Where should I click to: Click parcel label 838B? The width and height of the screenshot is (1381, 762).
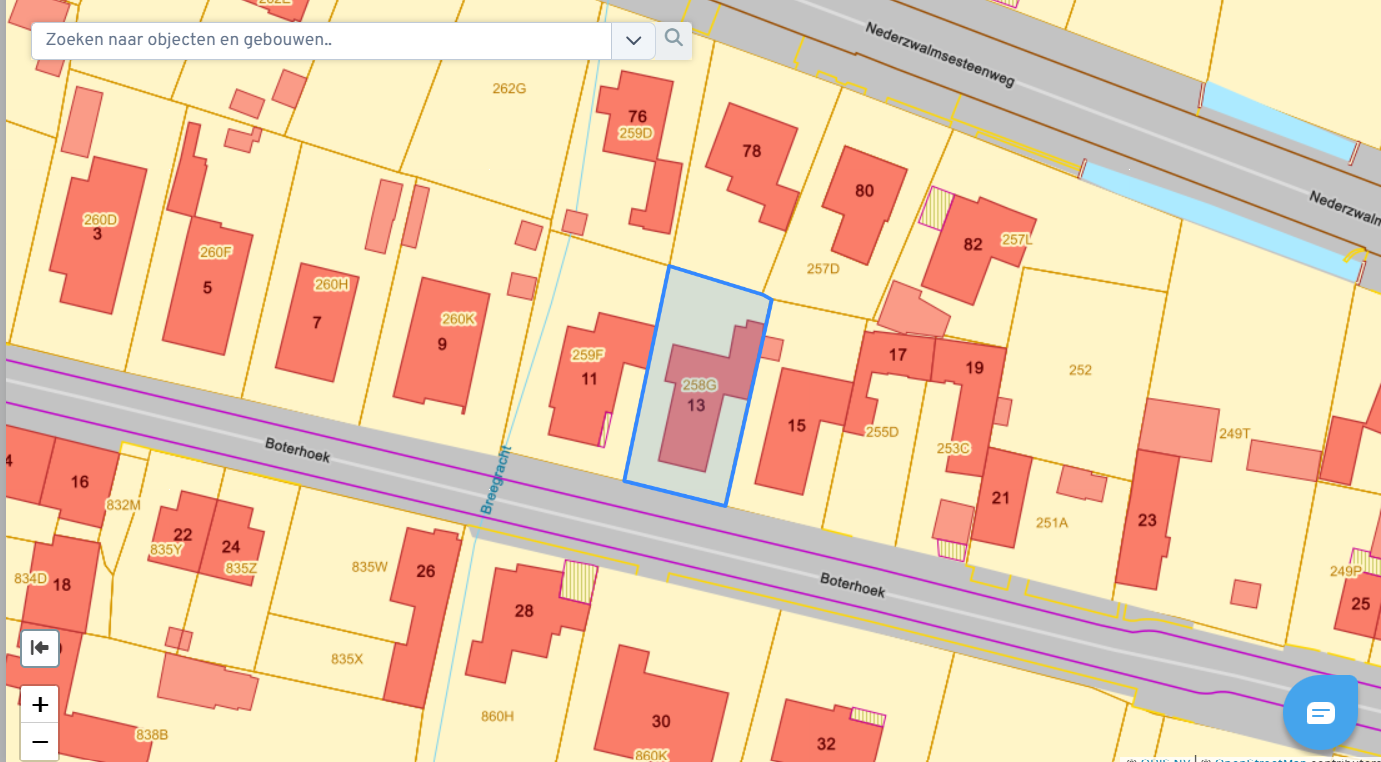[x=152, y=735]
